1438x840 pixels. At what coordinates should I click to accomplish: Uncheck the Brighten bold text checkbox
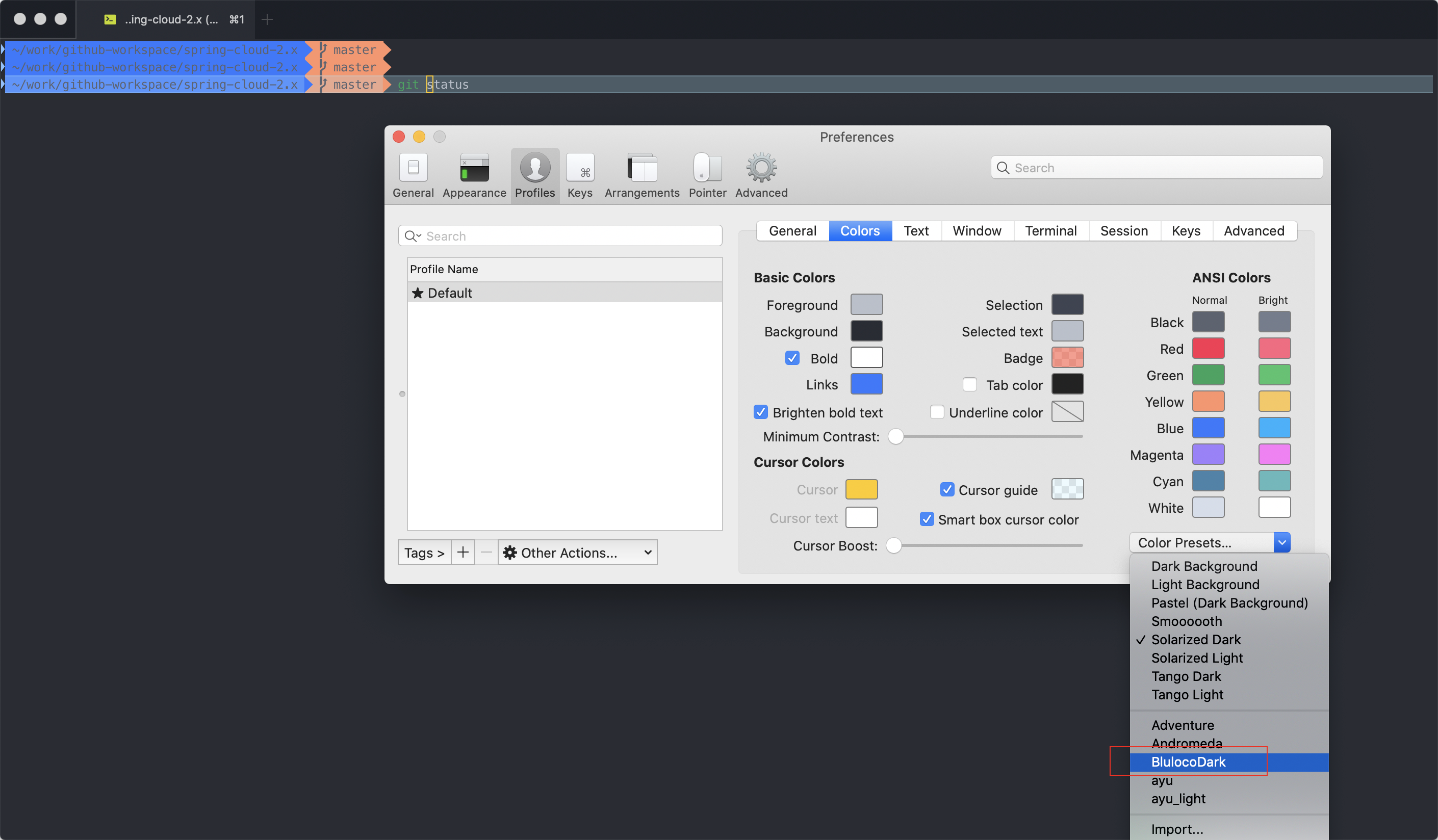(761, 412)
